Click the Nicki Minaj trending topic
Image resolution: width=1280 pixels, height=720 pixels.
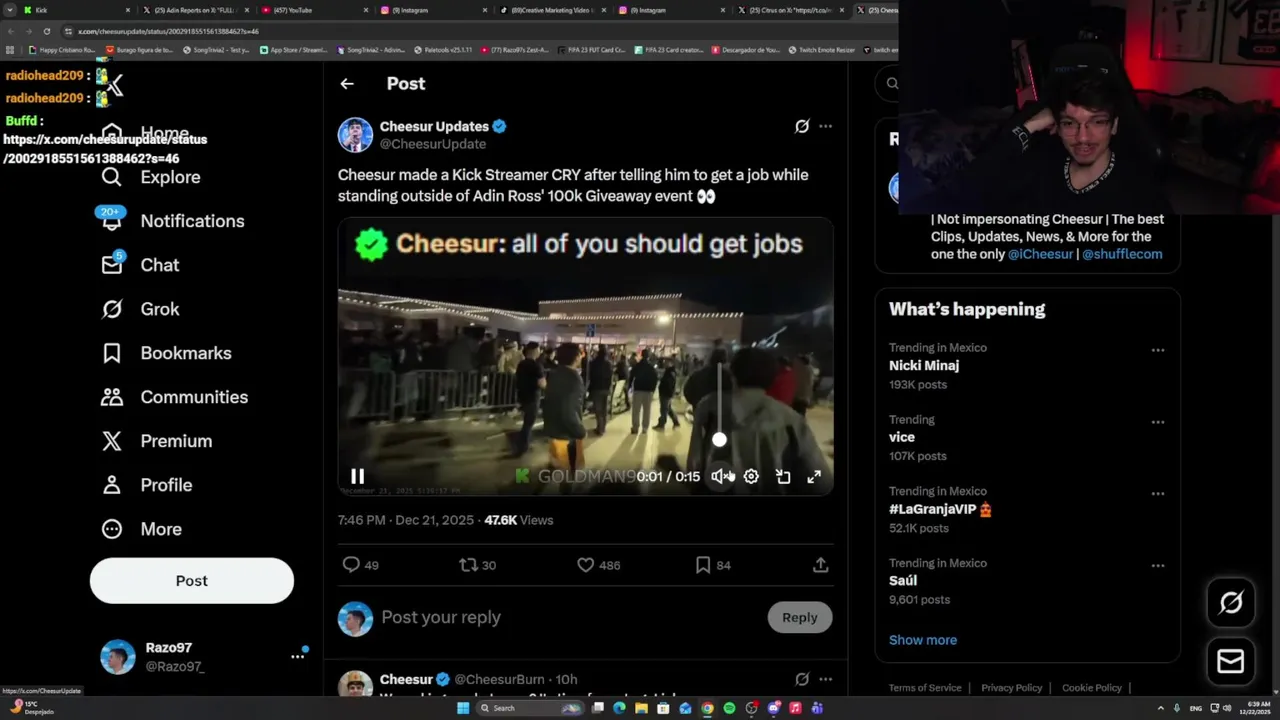tap(924, 366)
